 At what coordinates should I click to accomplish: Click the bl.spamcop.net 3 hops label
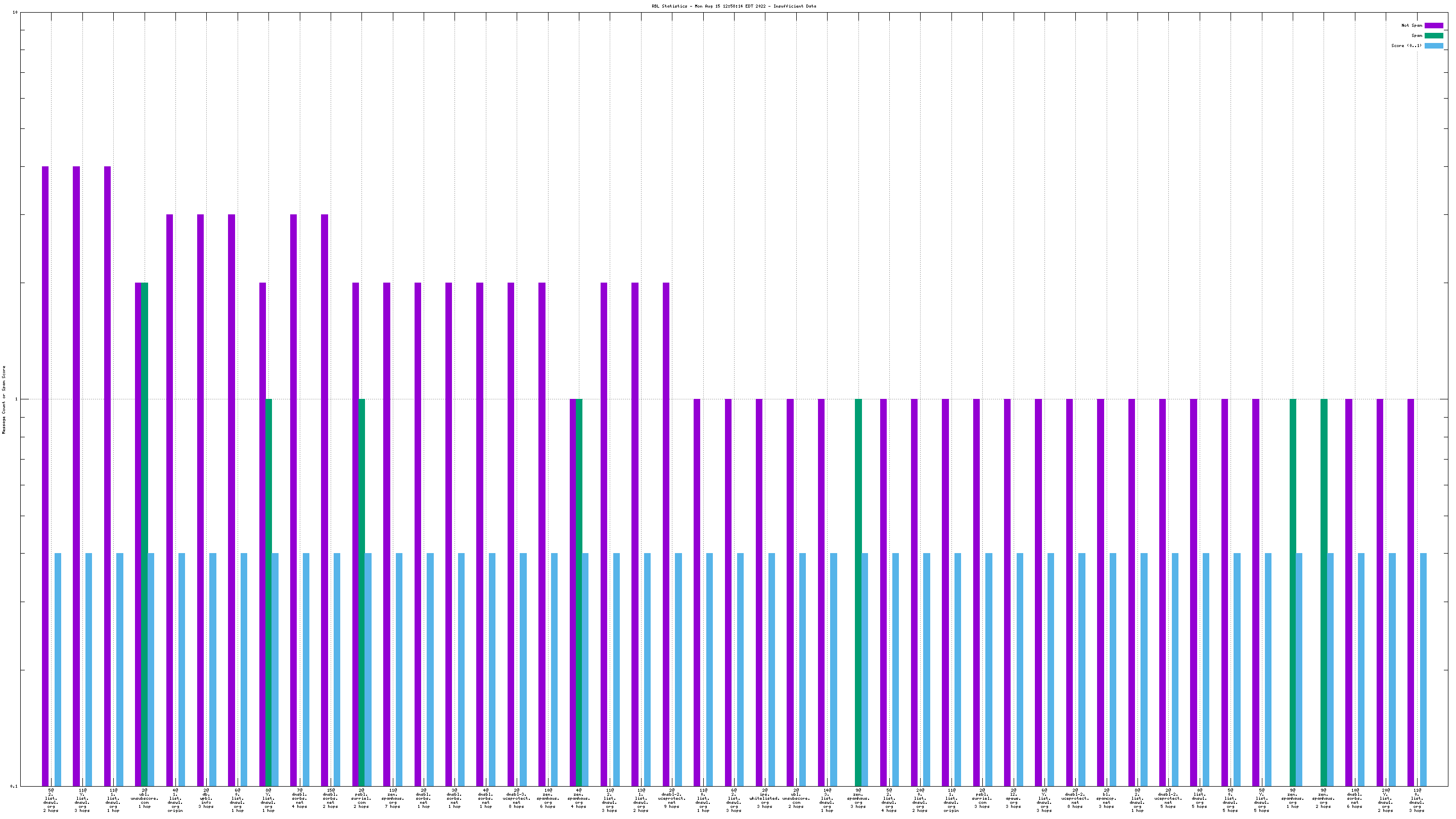tap(1106, 799)
